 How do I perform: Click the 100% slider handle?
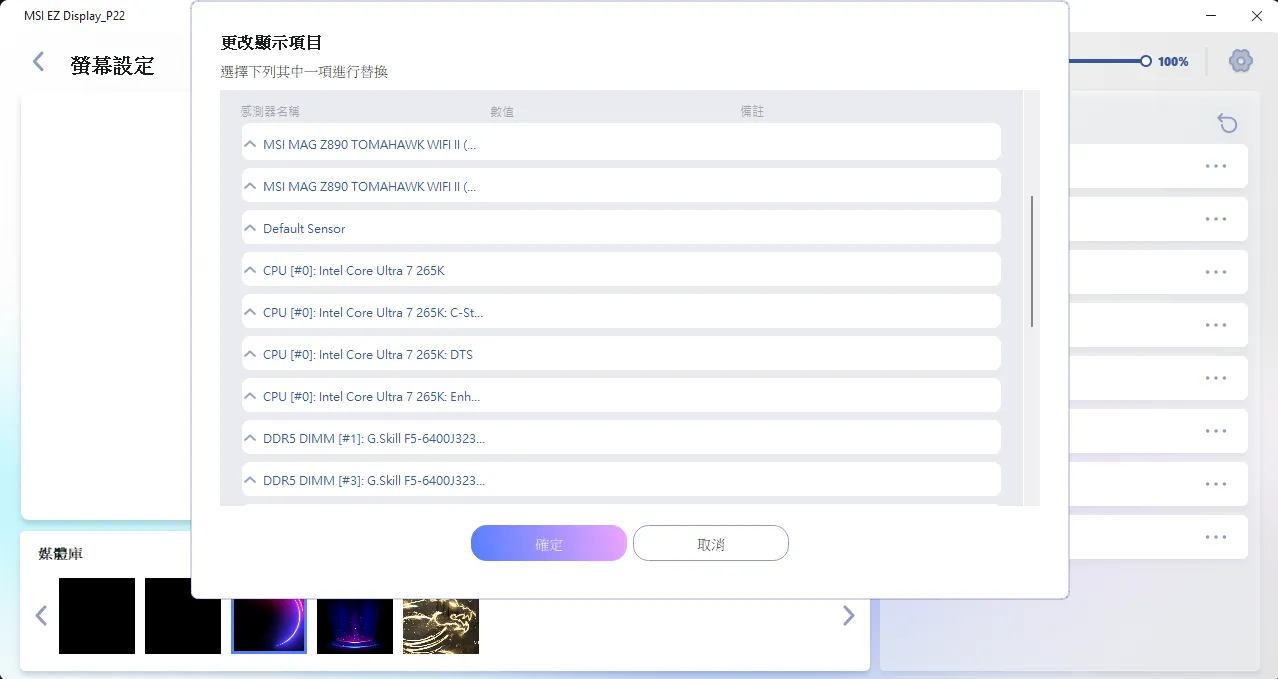click(1146, 61)
